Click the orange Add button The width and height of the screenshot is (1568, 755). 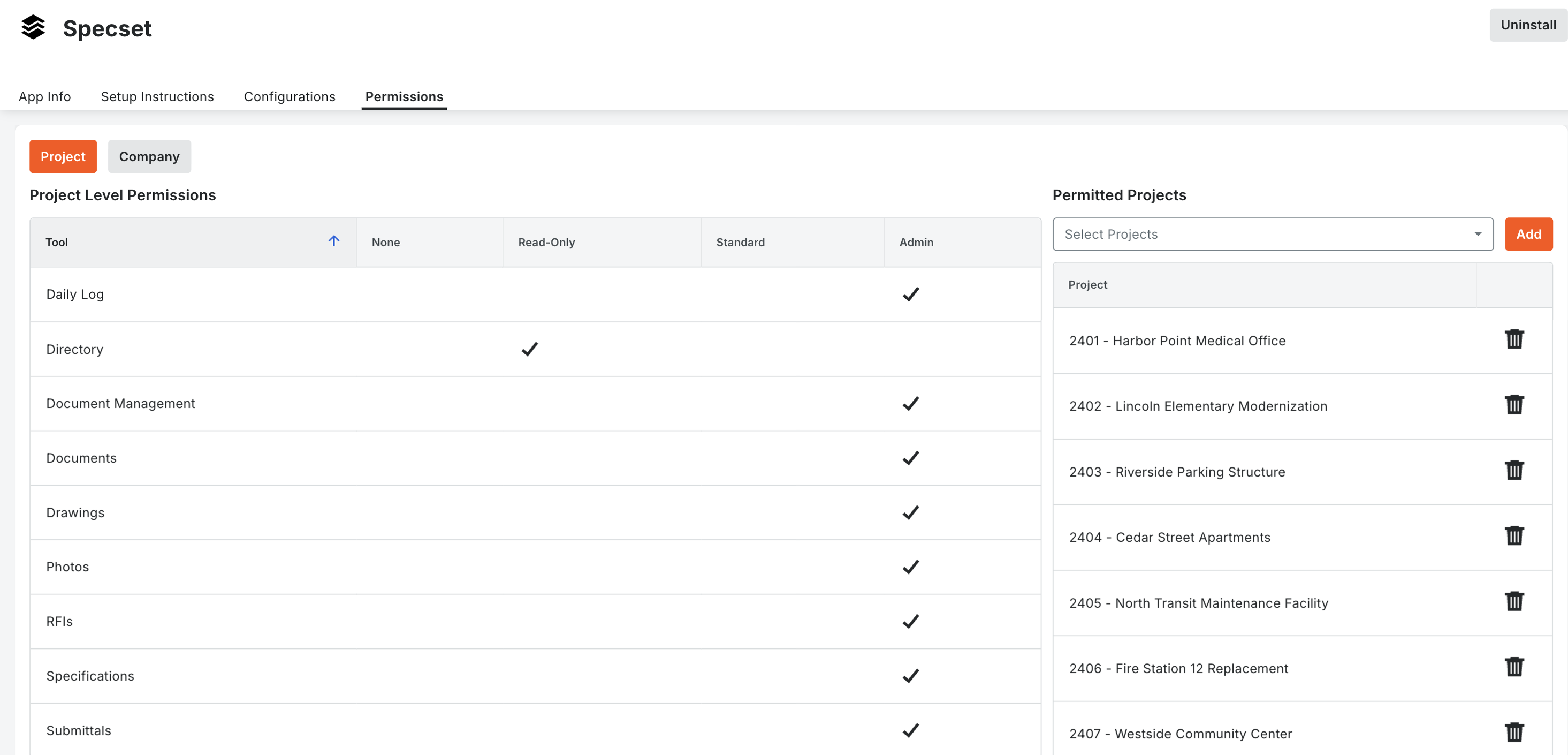[x=1528, y=235]
